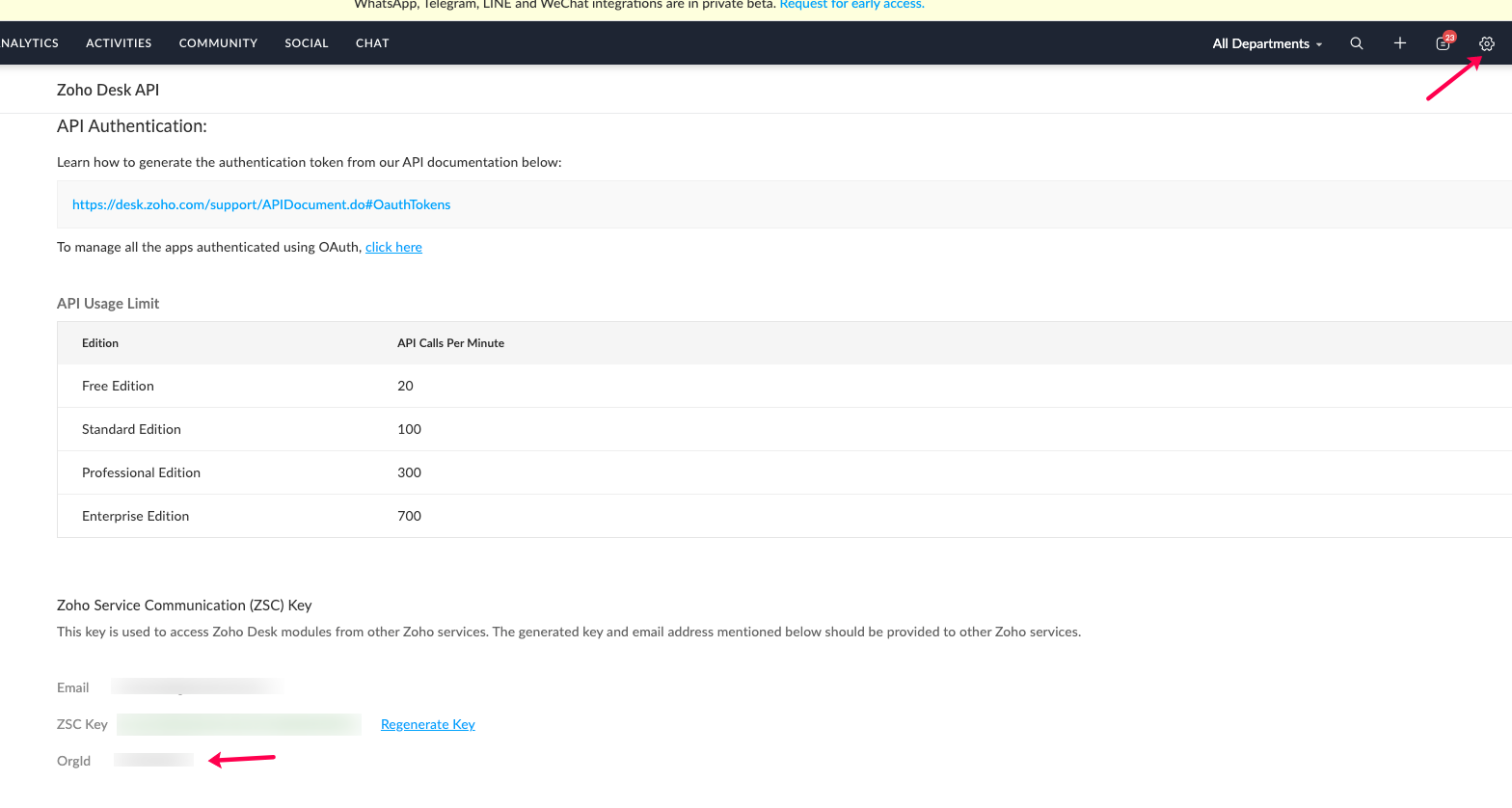Click the Regenerate Key link
Image resolution: width=1512 pixels, height=808 pixels.
428,724
